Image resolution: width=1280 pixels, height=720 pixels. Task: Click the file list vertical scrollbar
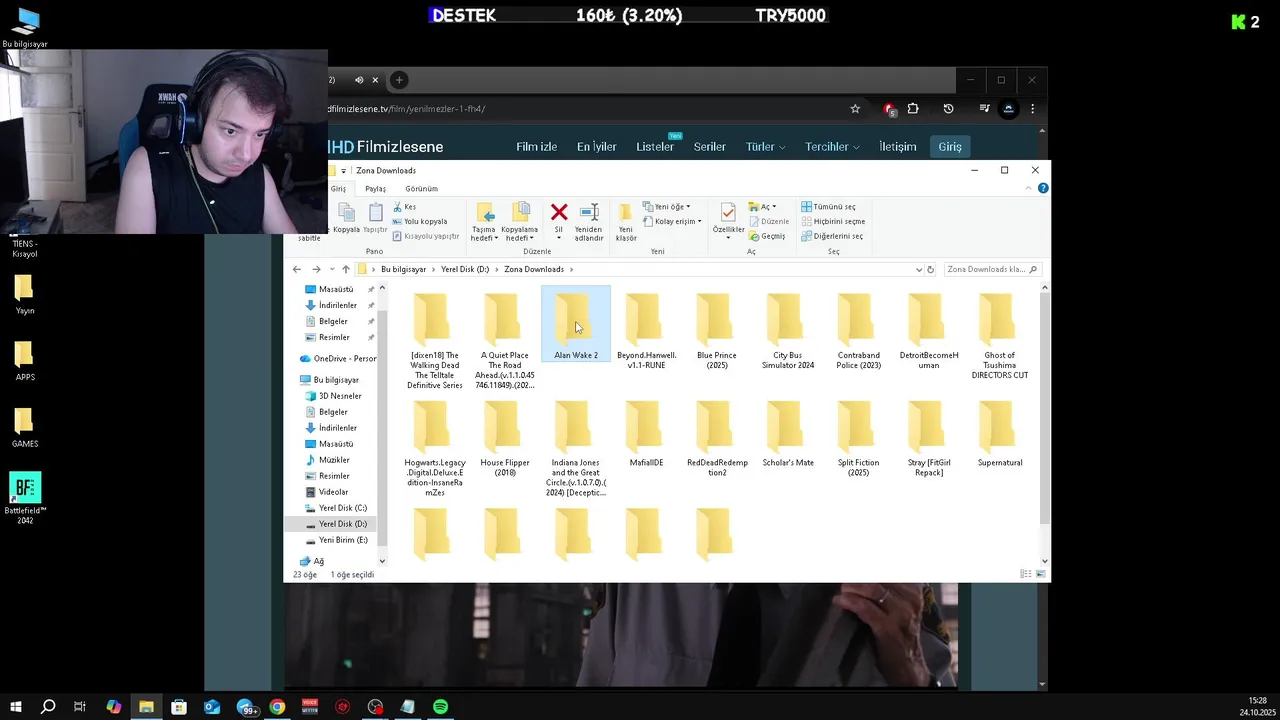1044,410
